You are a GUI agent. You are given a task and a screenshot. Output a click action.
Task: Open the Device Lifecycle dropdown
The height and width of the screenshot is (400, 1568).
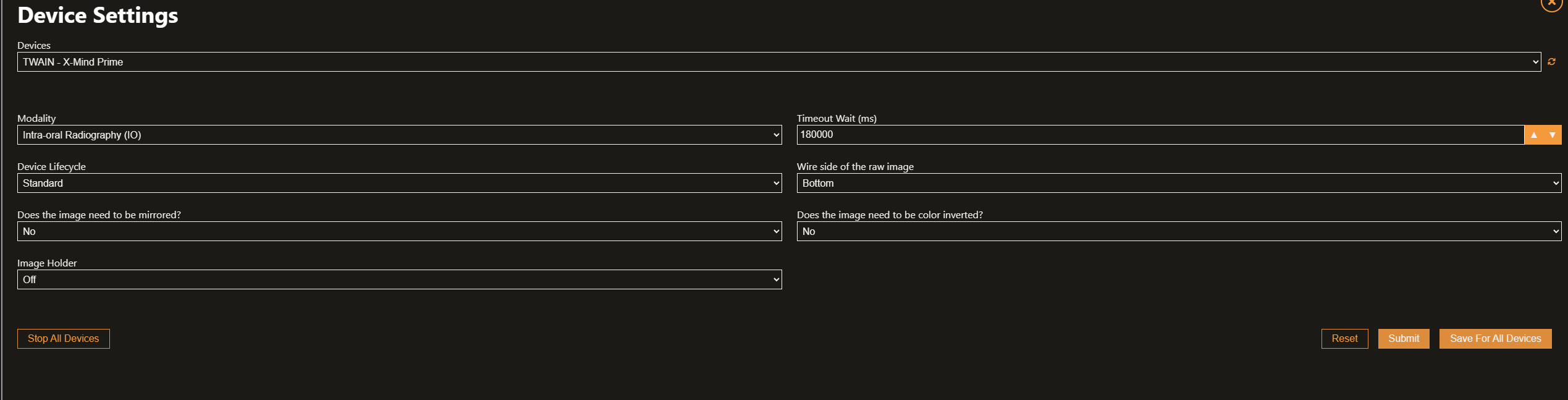400,183
